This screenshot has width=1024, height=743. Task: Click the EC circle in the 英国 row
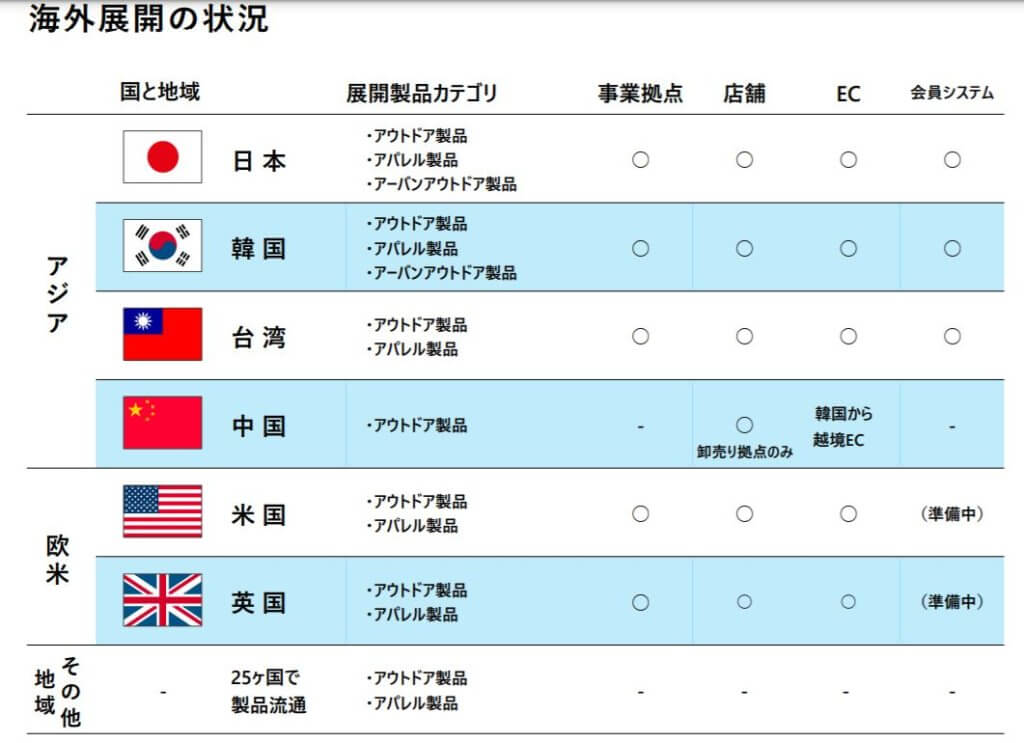848,602
